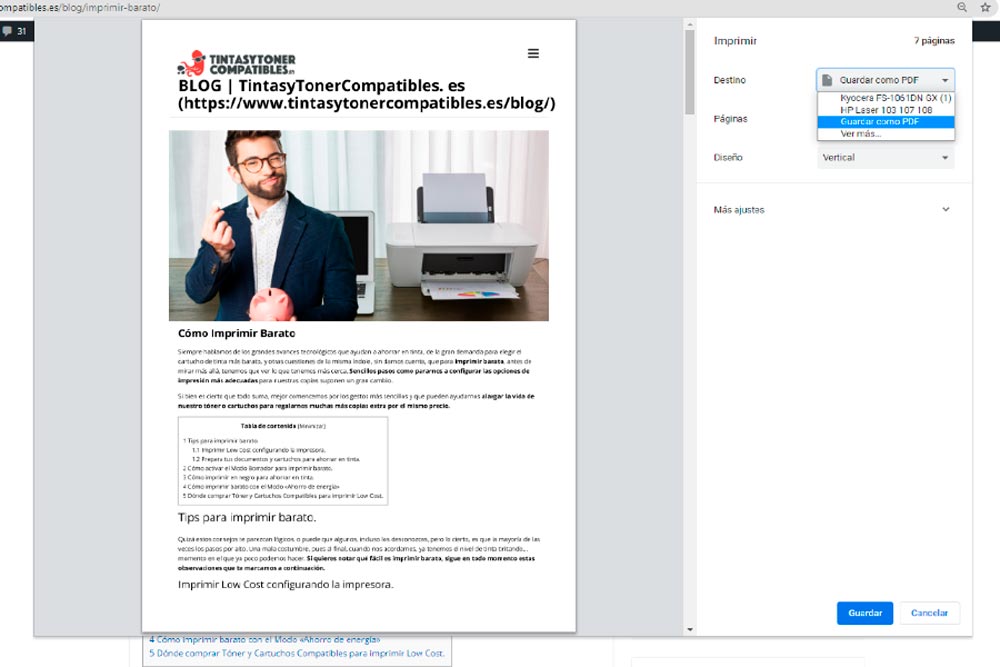Click the preview scrollbar up arrow
Image resolution: width=1000 pixels, height=667 pixels.
click(x=689, y=24)
